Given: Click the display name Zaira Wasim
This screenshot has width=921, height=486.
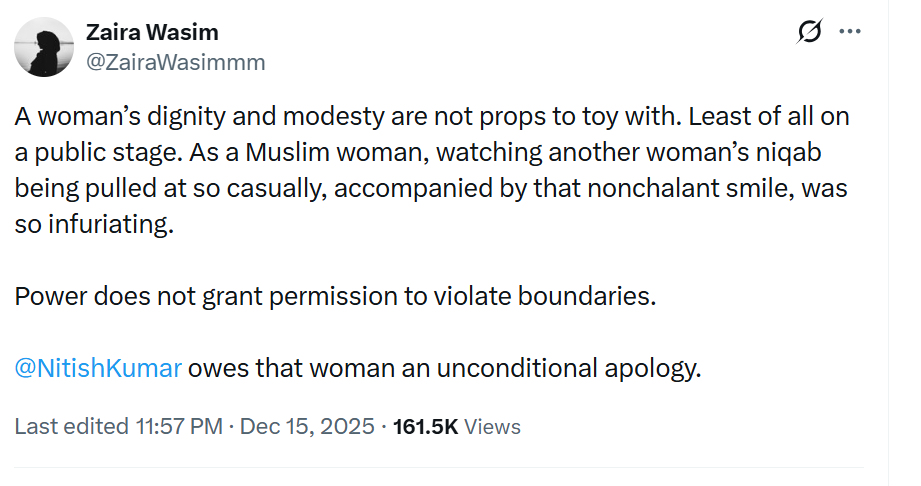Looking at the screenshot, I should [x=152, y=33].
